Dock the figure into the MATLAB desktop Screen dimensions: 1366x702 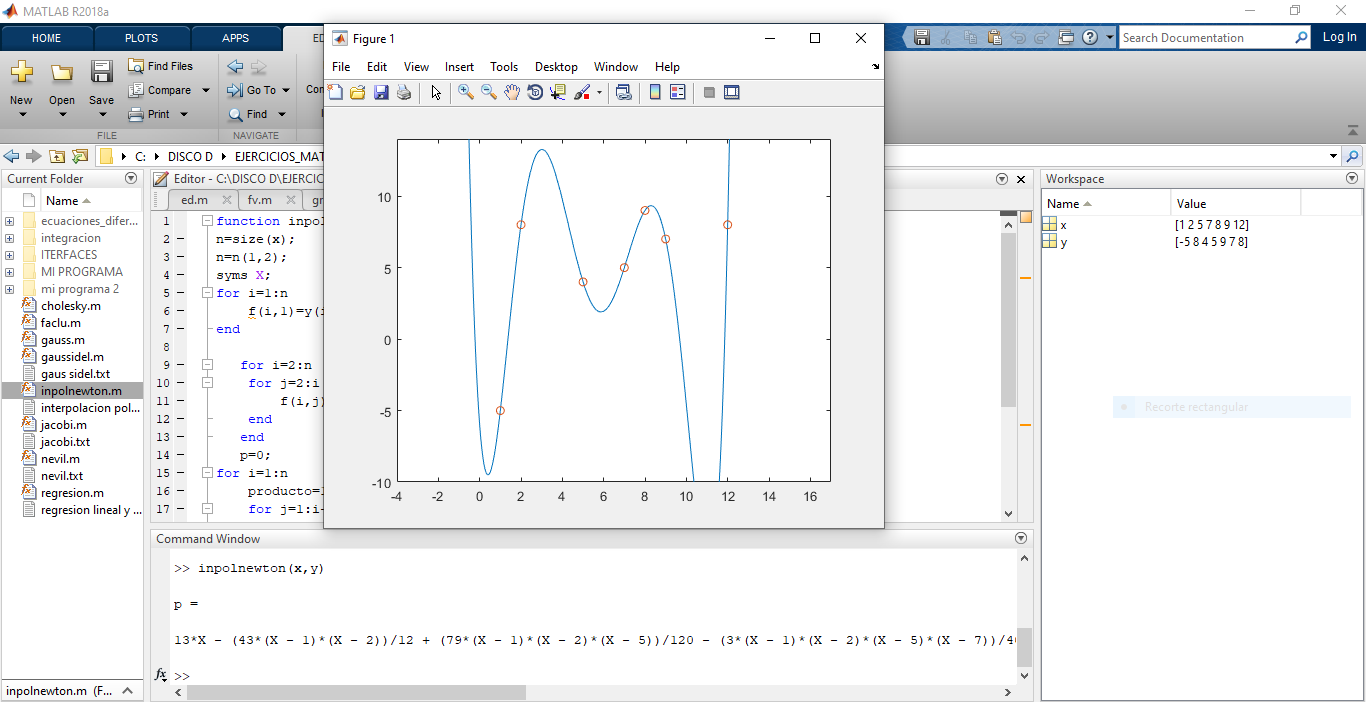point(733,92)
